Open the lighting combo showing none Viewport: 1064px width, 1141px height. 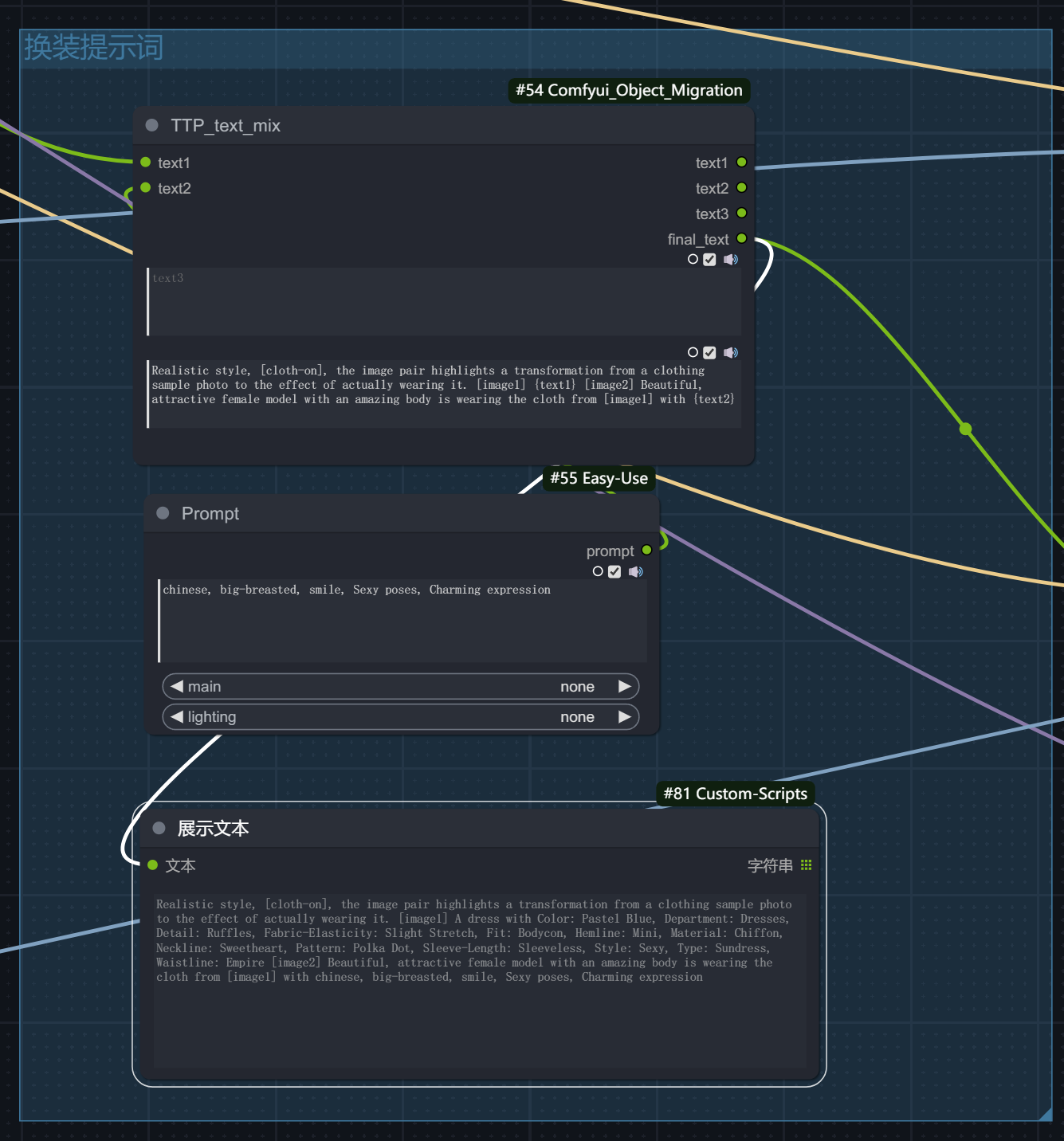(401, 716)
